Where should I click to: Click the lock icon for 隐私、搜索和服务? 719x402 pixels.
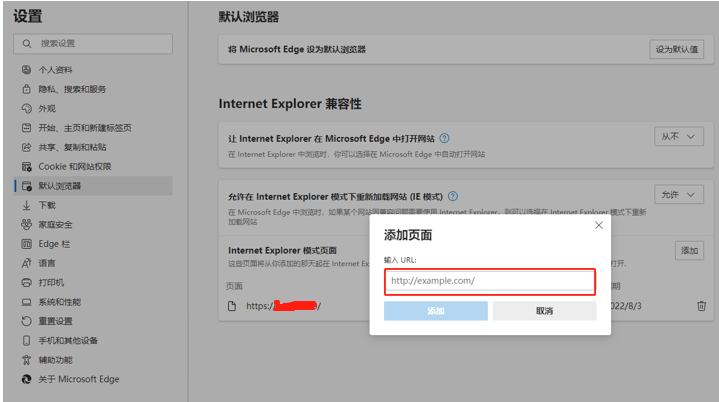coord(26,89)
